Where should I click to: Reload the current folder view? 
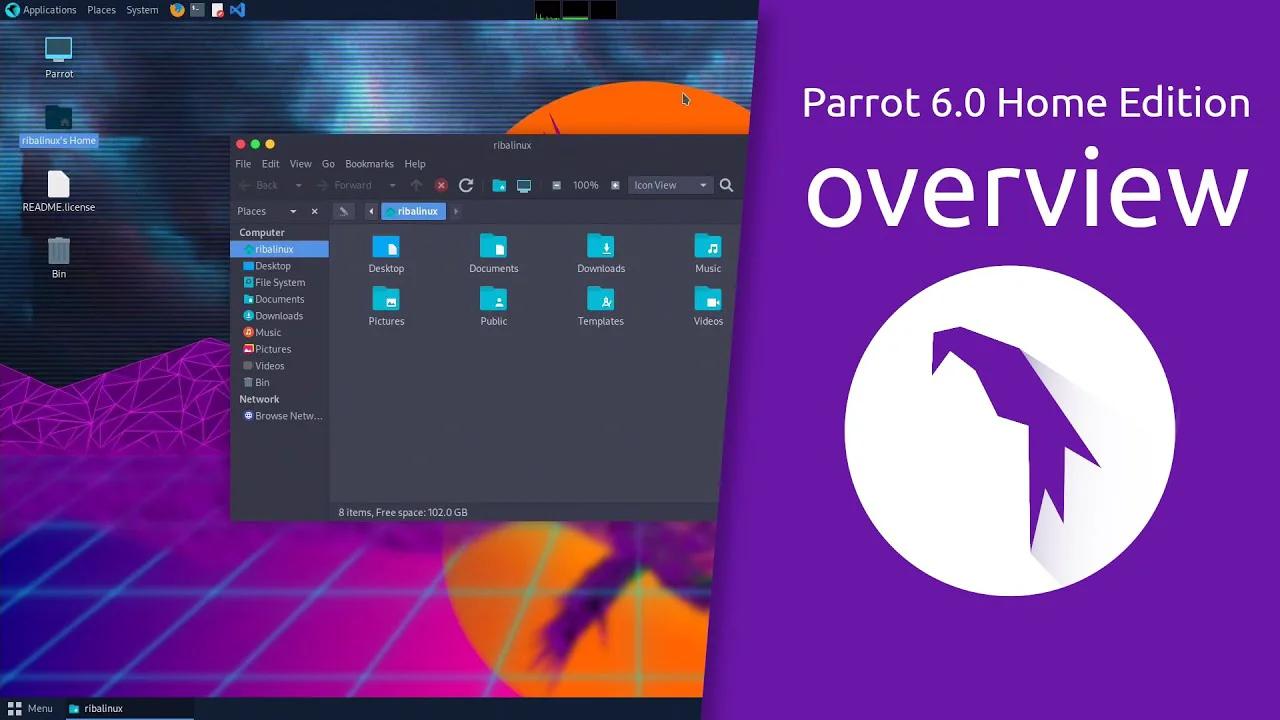click(466, 185)
